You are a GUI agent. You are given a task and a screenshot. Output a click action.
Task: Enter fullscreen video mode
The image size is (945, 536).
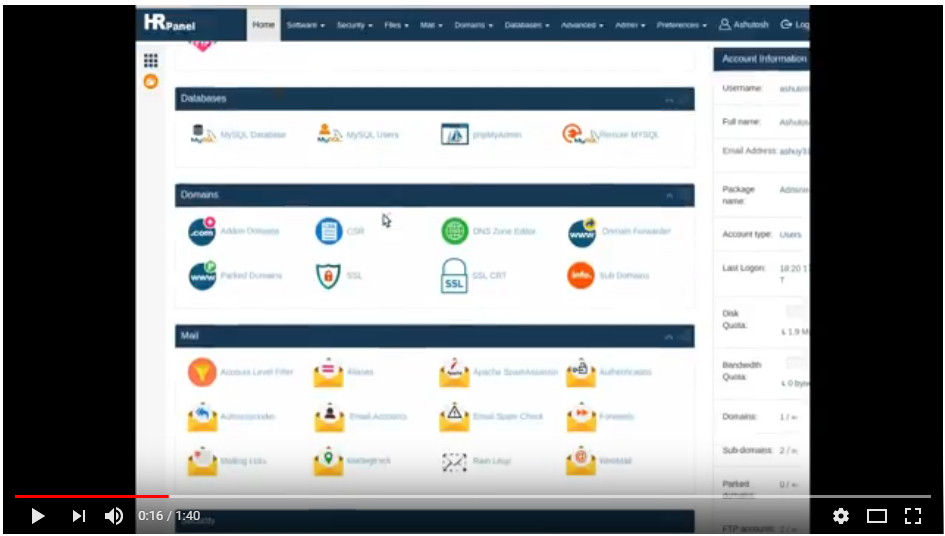click(913, 516)
